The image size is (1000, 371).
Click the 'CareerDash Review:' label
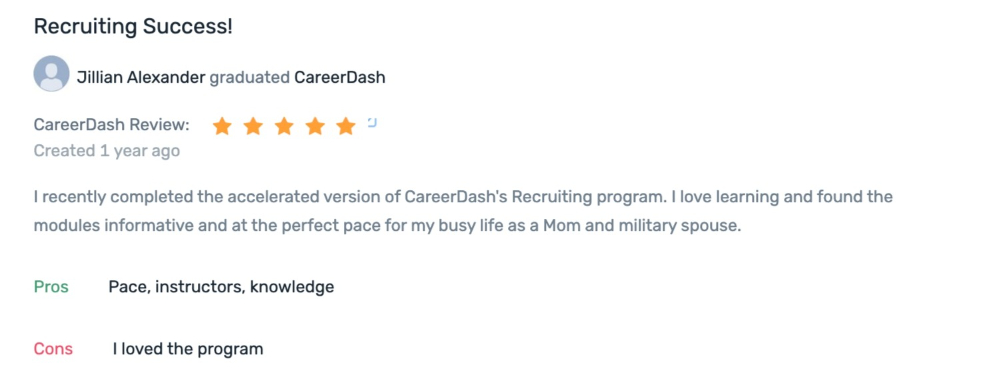pos(112,125)
